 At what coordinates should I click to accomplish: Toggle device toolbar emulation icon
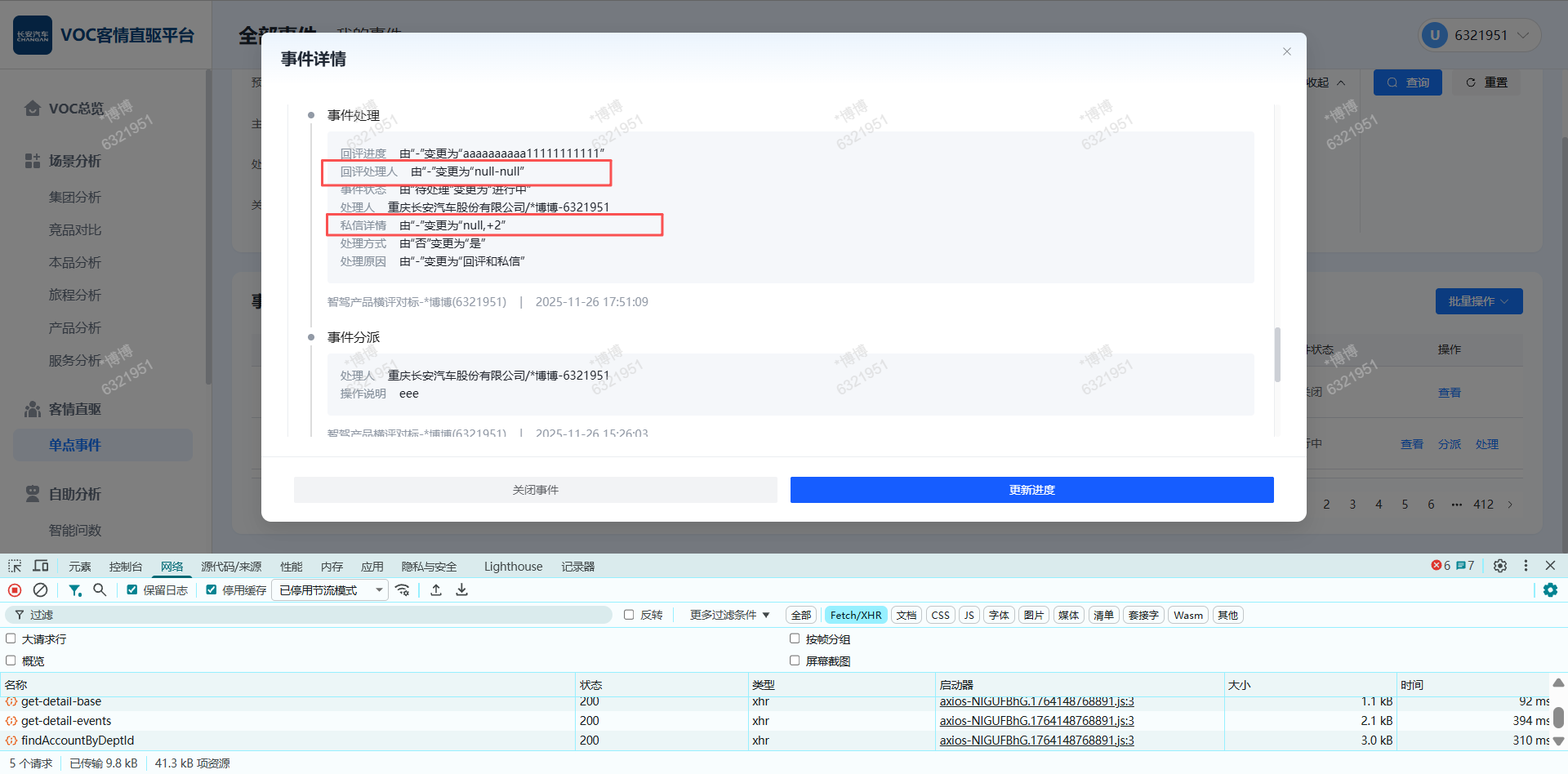point(40,566)
